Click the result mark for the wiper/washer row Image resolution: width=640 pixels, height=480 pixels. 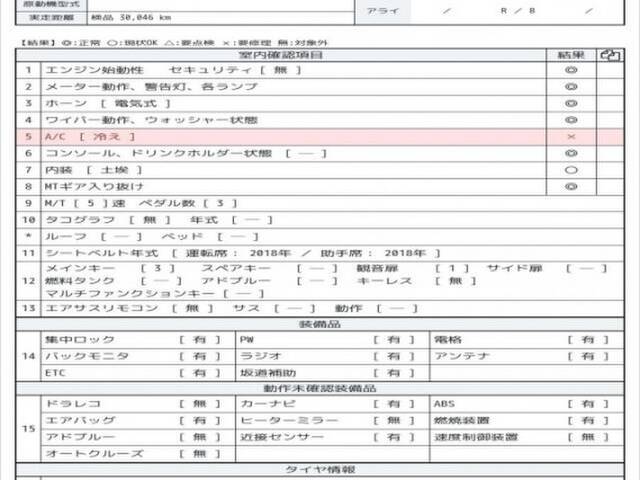pyautogui.click(x=571, y=120)
